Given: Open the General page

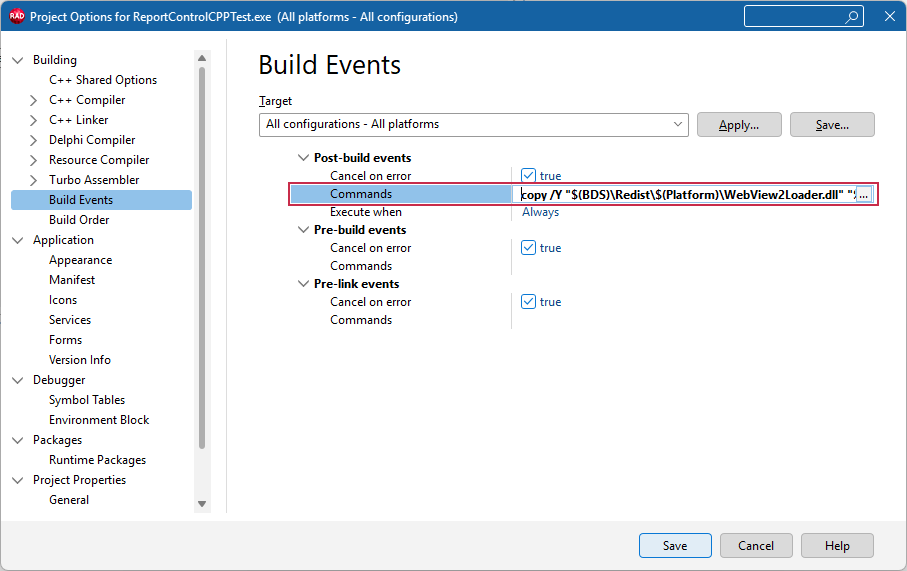Looking at the screenshot, I should (69, 500).
